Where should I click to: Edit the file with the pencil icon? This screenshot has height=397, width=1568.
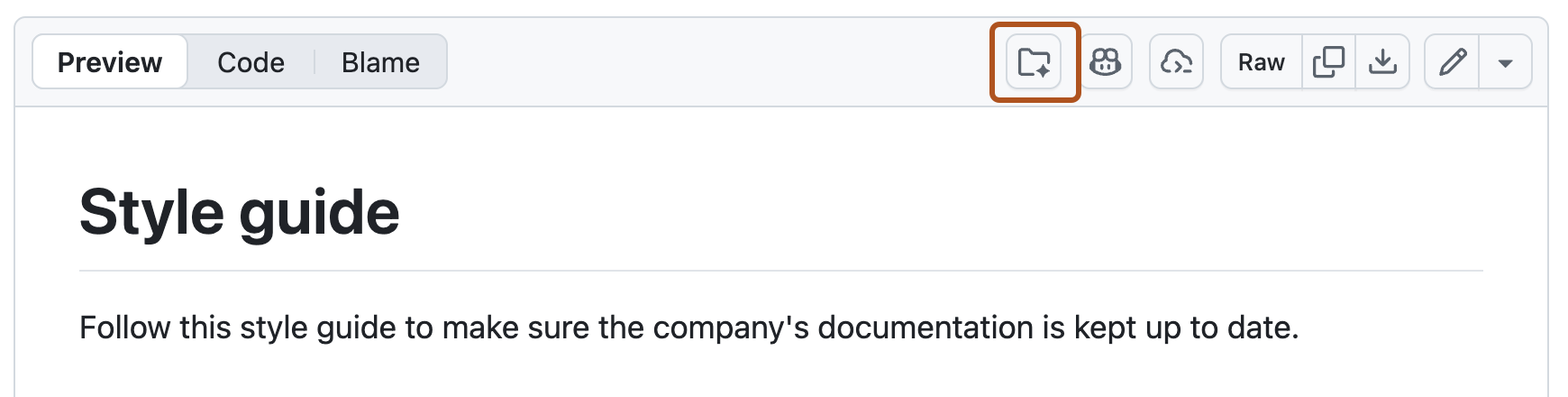(x=1452, y=62)
